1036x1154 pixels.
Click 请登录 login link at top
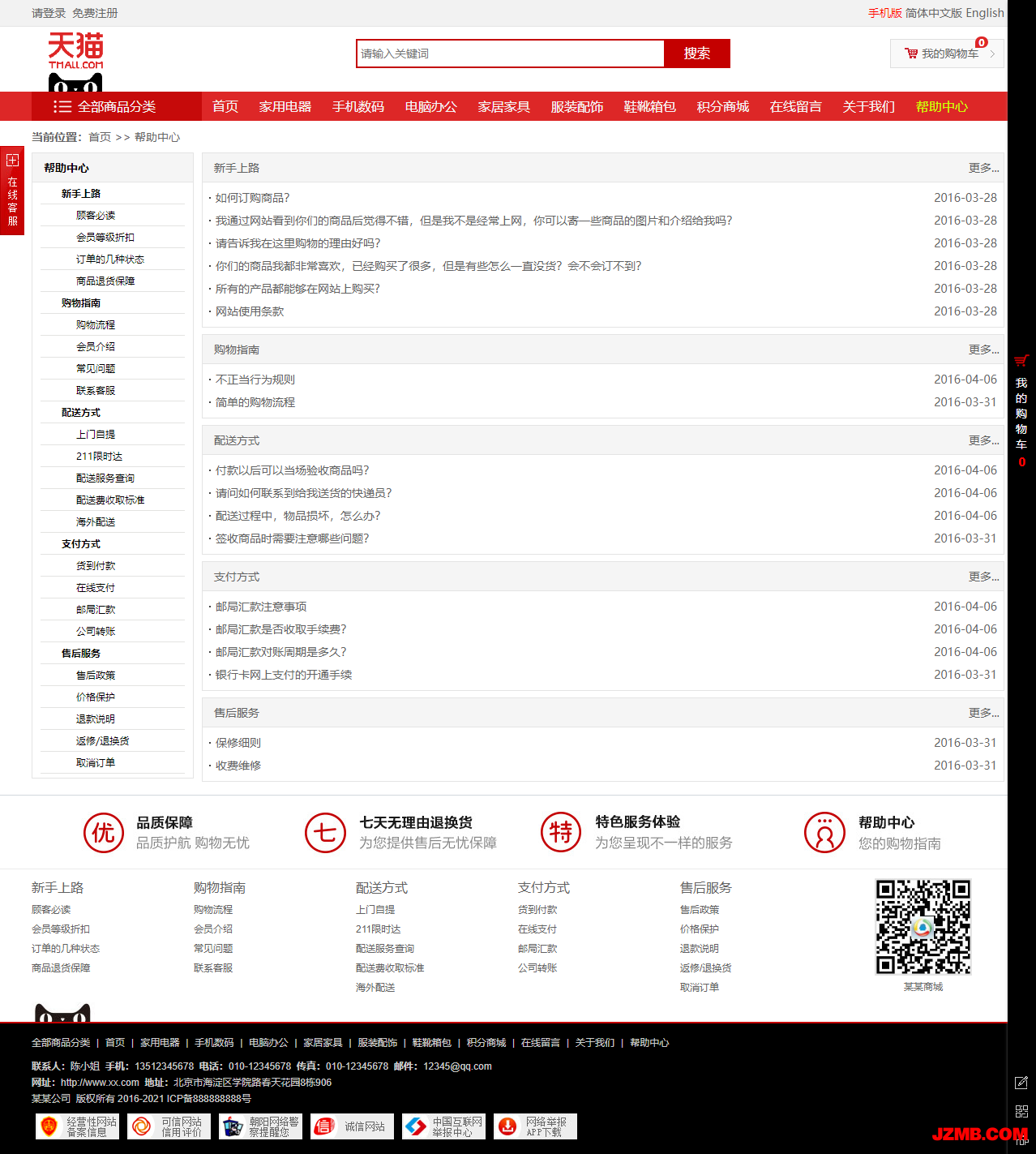pos(49,13)
